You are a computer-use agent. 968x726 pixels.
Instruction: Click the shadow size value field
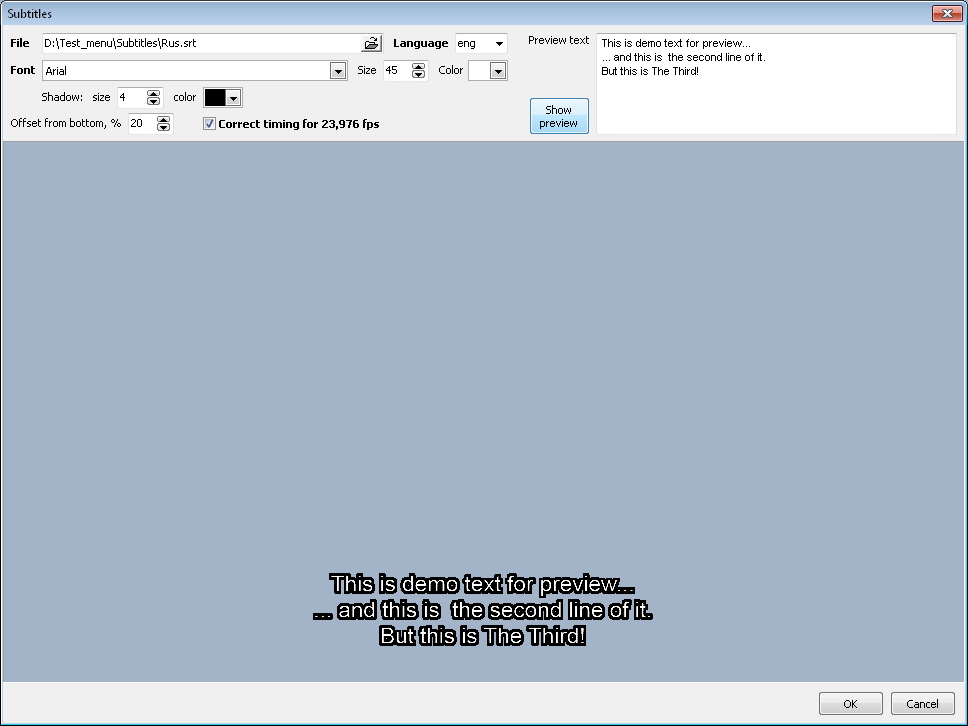(130, 98)
